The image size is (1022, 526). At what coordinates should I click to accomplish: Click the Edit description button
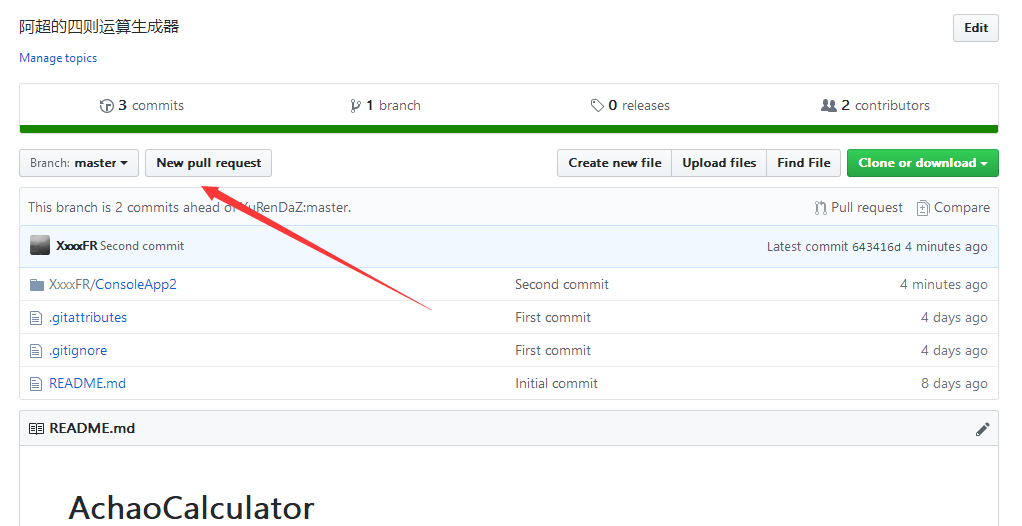tap(976, 28)
